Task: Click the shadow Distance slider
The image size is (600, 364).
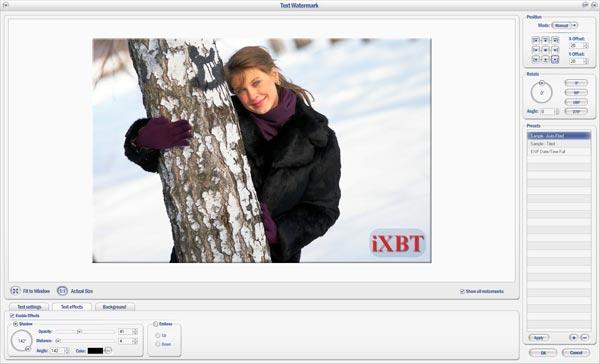Action: pyautogui.click(x=85, y=341)
